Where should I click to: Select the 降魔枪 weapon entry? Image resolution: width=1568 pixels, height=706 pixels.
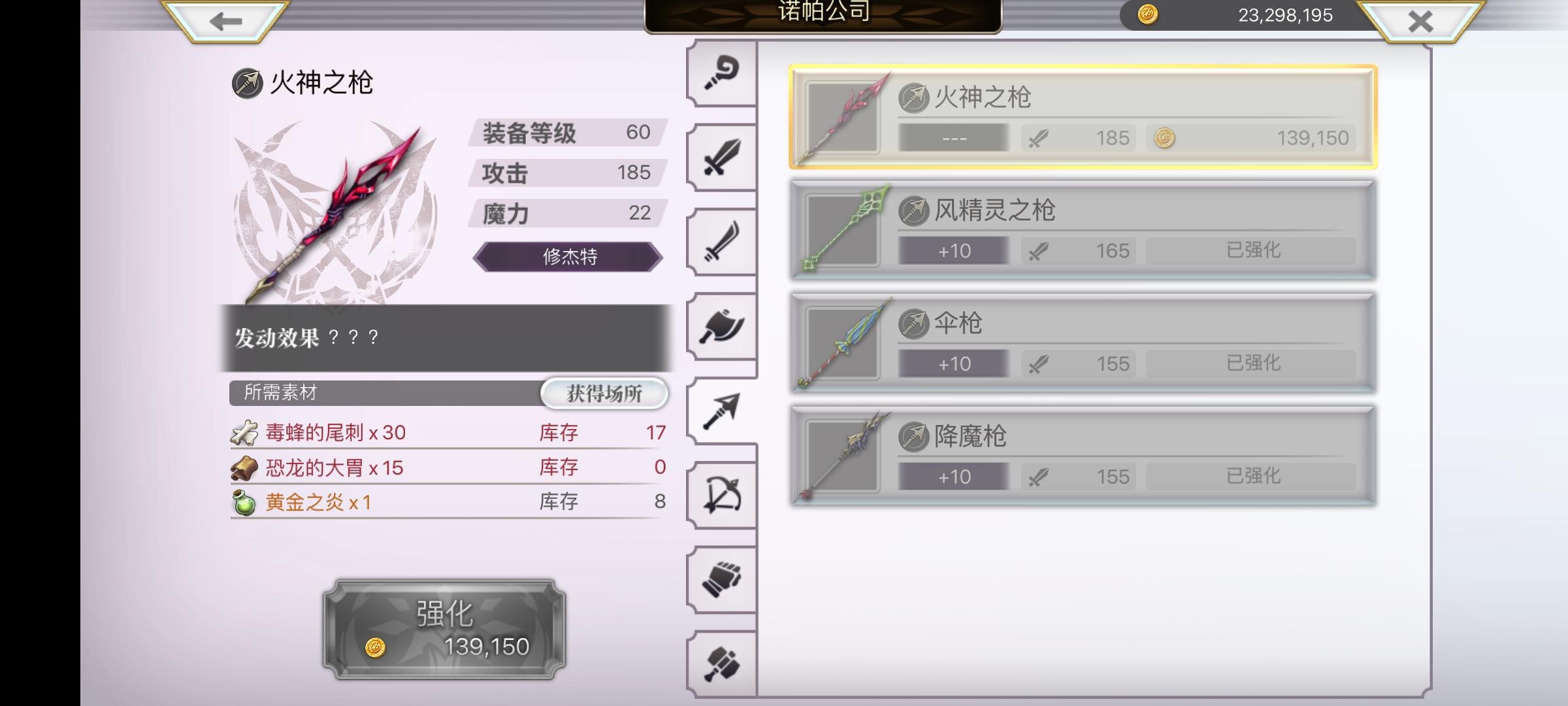1083,456
